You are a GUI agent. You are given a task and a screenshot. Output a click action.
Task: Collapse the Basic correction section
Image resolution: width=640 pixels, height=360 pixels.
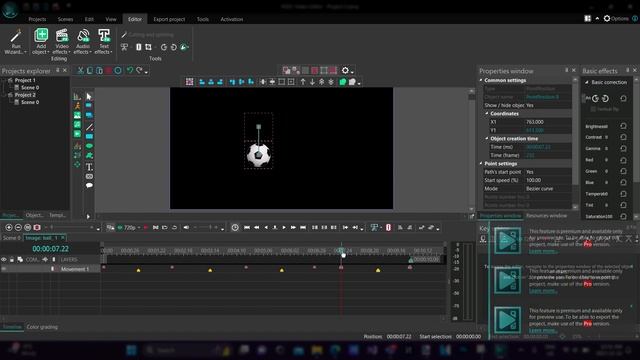(x=587, y=82)
